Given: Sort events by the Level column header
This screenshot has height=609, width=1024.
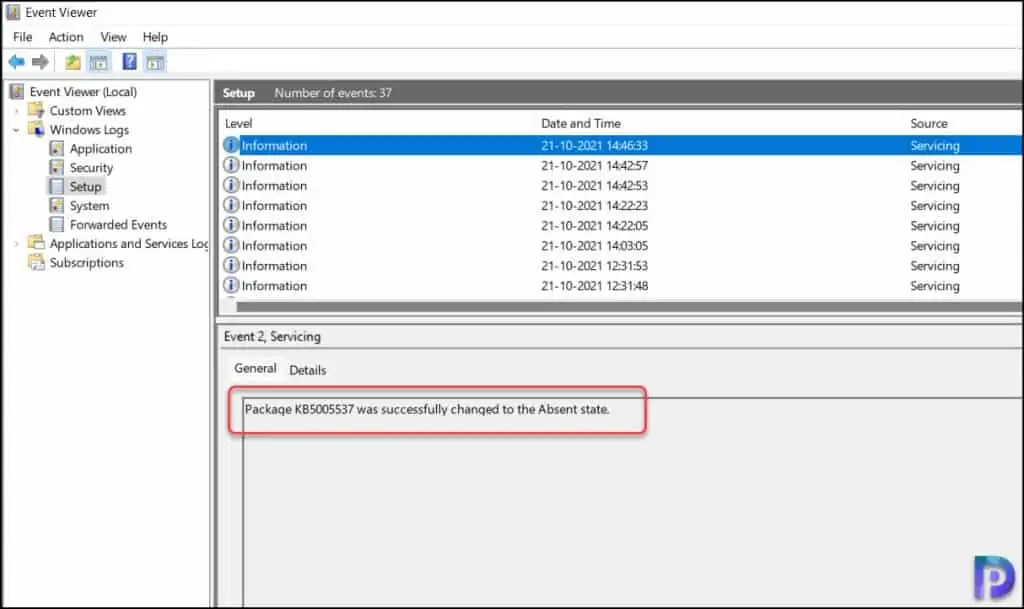Looking at the screenshot, I should 238,123.
